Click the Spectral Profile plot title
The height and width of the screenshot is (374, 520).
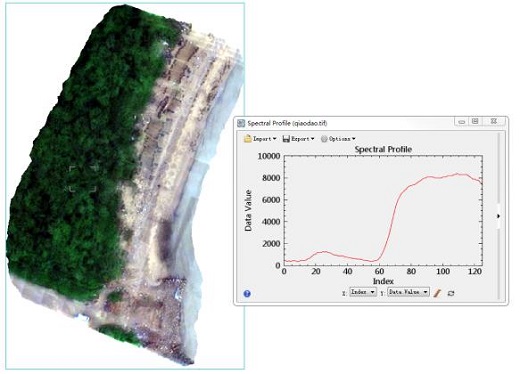click(x=383, y=149)
